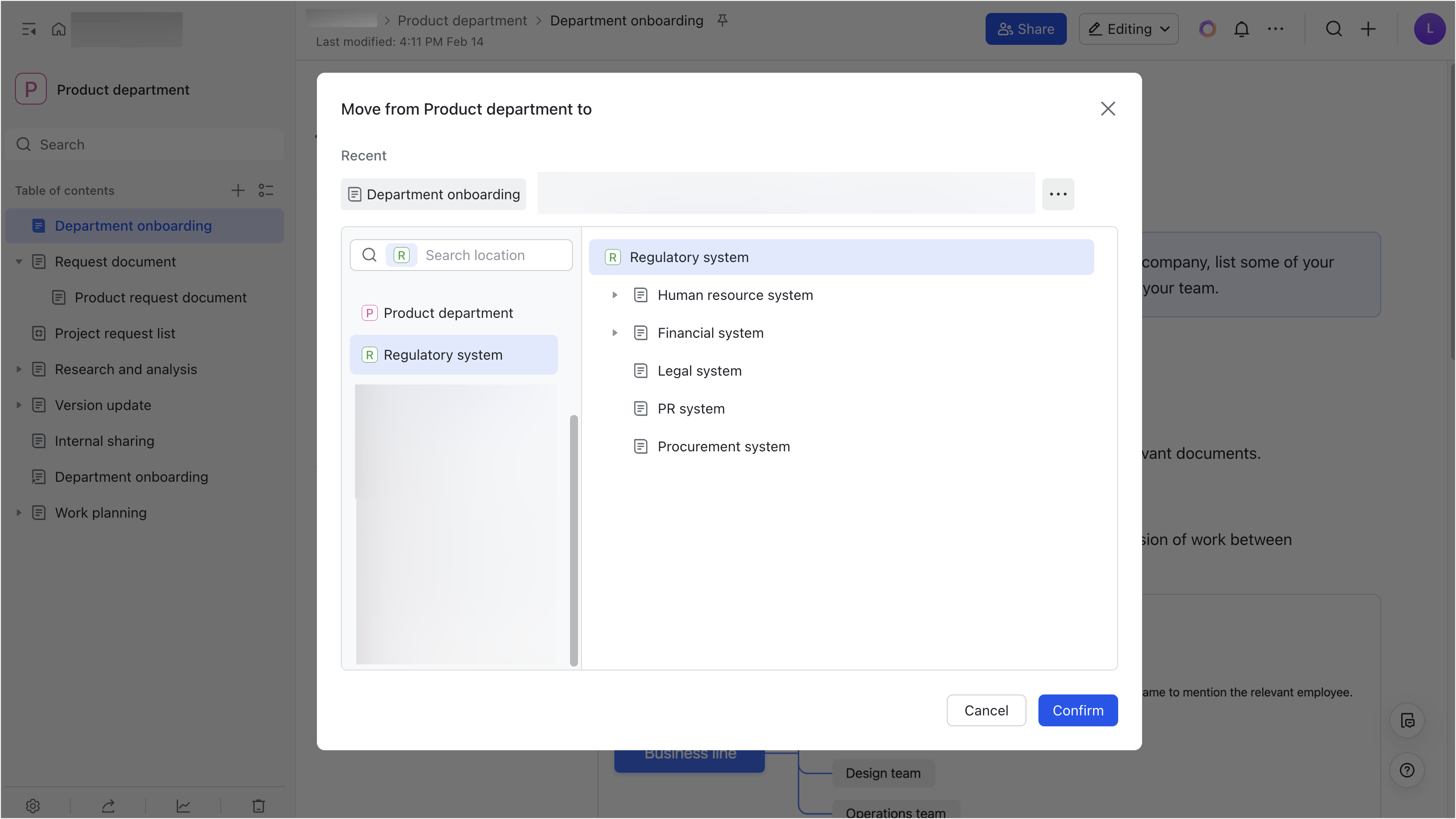Add page with Table of contents plus
The height and width of the screenshot is (819, 1456).
(237, 190)
